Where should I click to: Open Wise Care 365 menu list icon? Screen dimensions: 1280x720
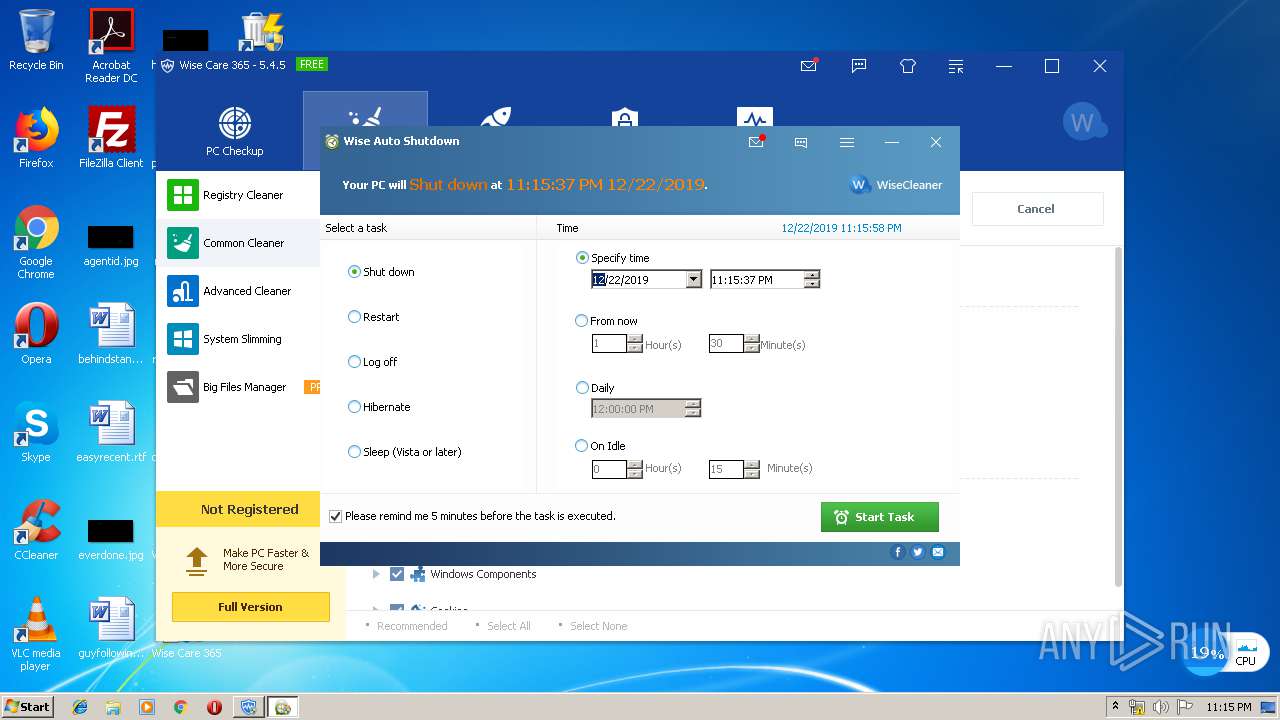click(956, 66)
